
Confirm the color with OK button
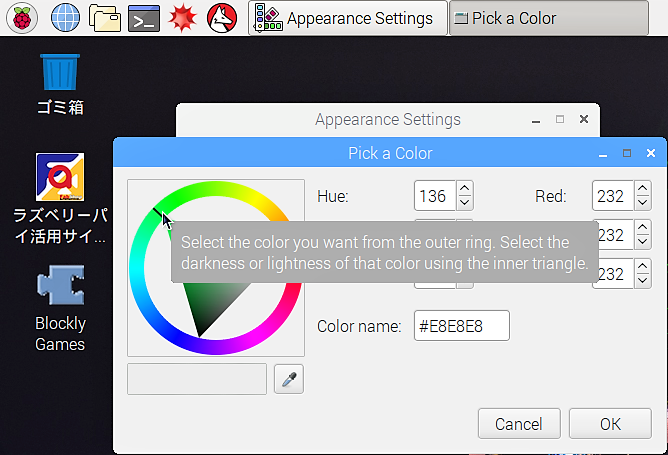click(x=610, y=423)
